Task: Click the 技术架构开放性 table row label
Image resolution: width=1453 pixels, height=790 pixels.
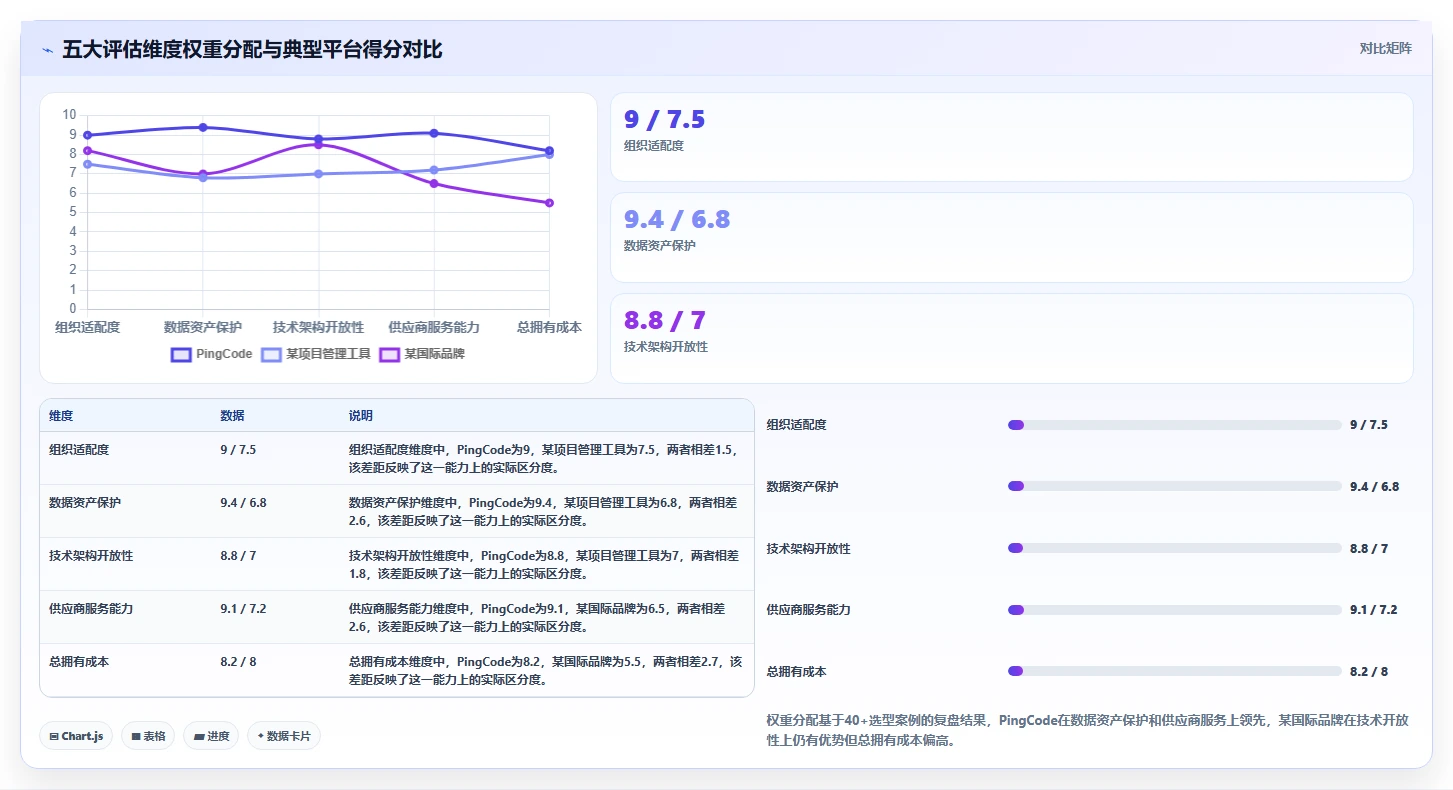Action: 91,556
